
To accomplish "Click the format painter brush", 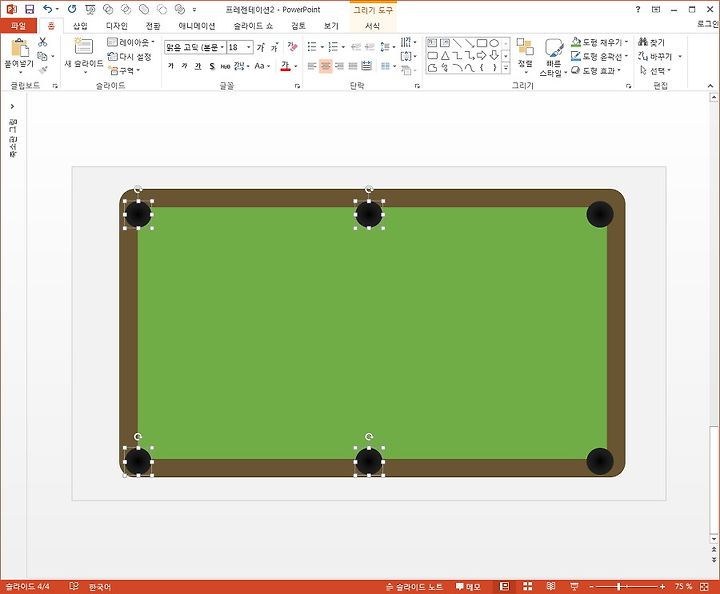I will pyautogui.click(x=43, y=70).
